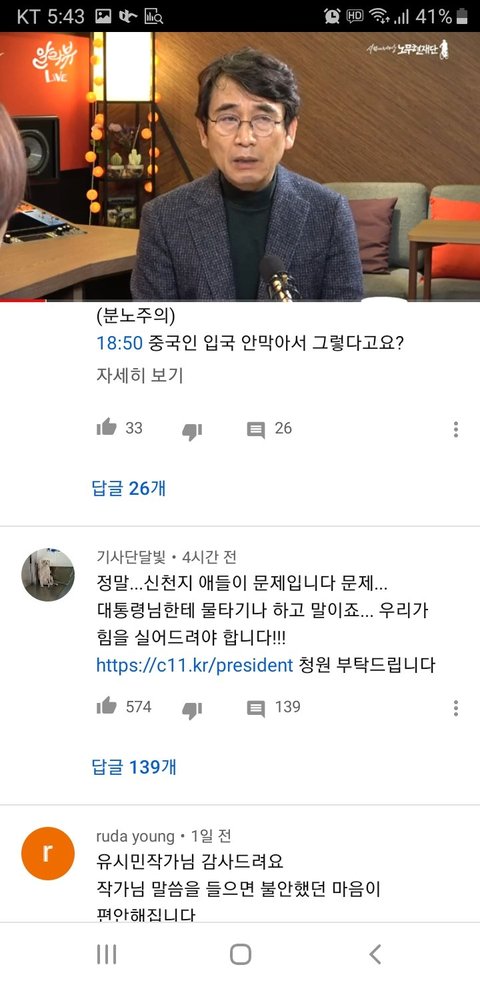Like 기사단달빛's comment with 574 likes
480x987 pixels.
click(x=106, y=706)
